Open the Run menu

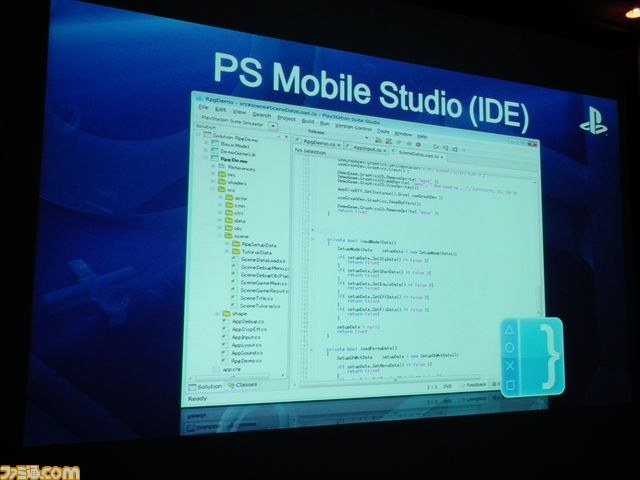tap(325, 123)
